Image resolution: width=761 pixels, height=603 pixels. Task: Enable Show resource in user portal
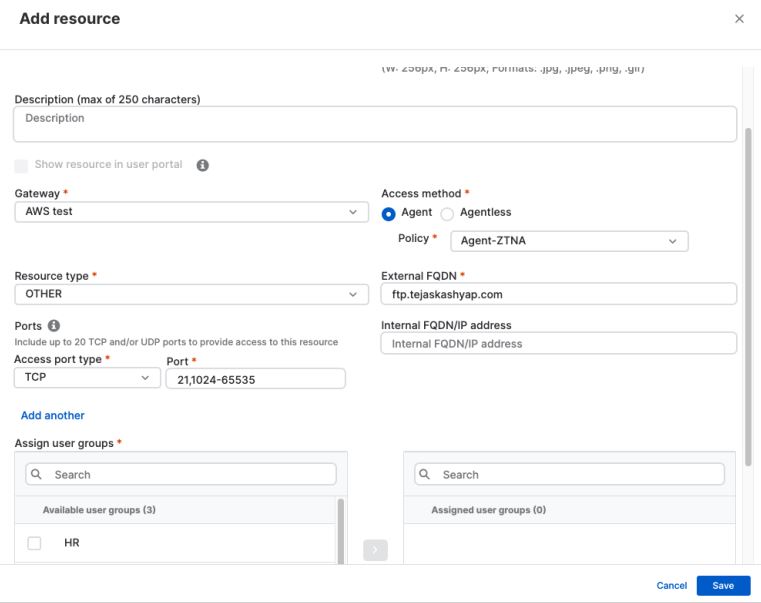pyautogui.click(x=21, y=165)
